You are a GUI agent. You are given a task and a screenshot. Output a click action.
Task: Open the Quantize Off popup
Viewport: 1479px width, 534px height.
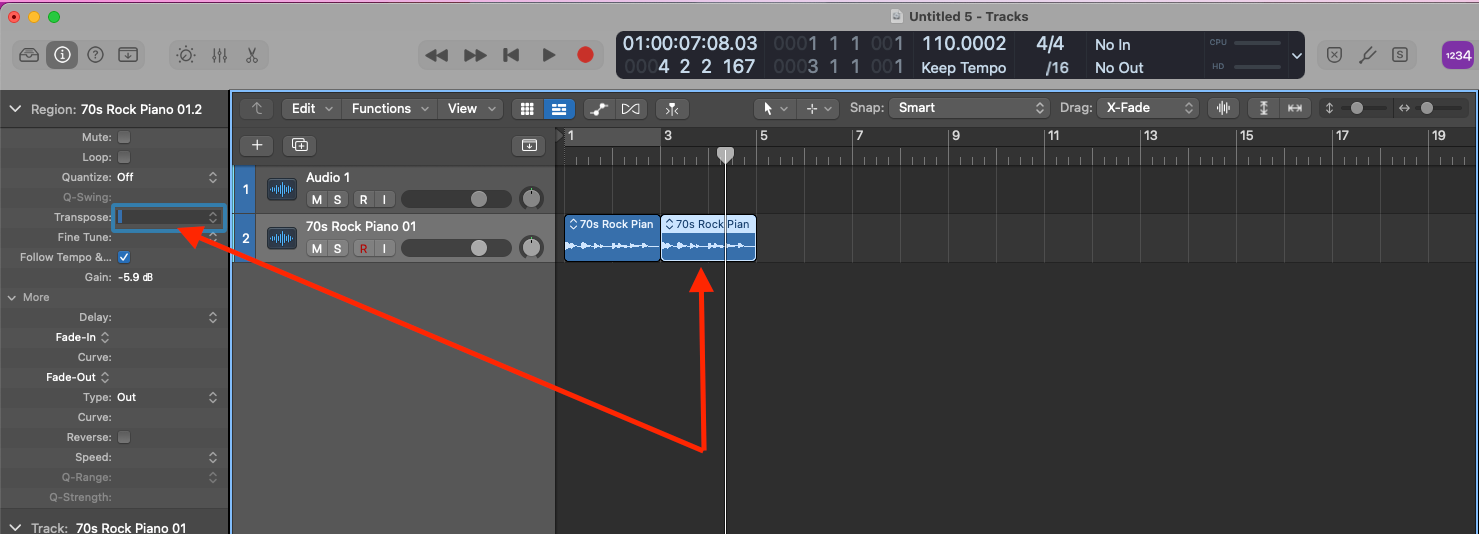[168, 177]
